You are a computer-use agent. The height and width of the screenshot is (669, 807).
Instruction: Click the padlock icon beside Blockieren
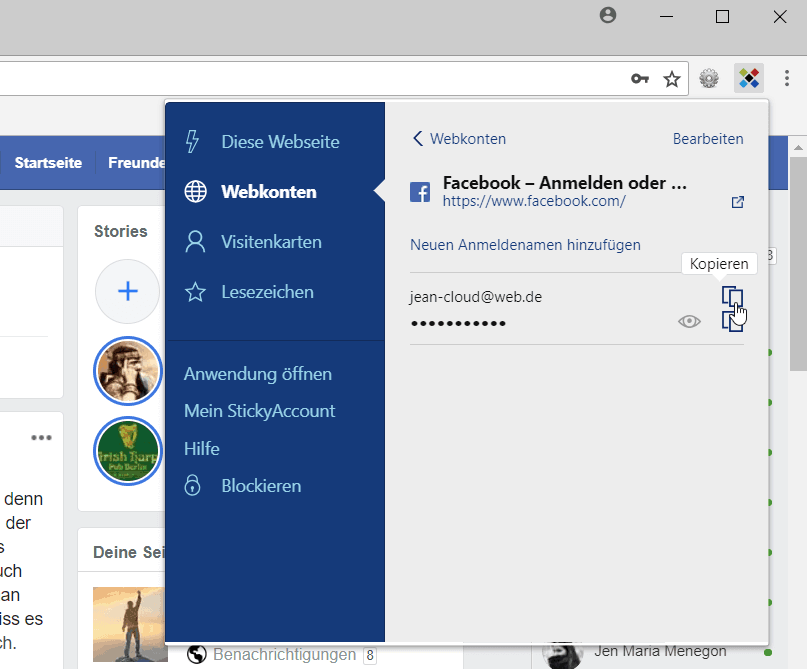pos(192,485)
